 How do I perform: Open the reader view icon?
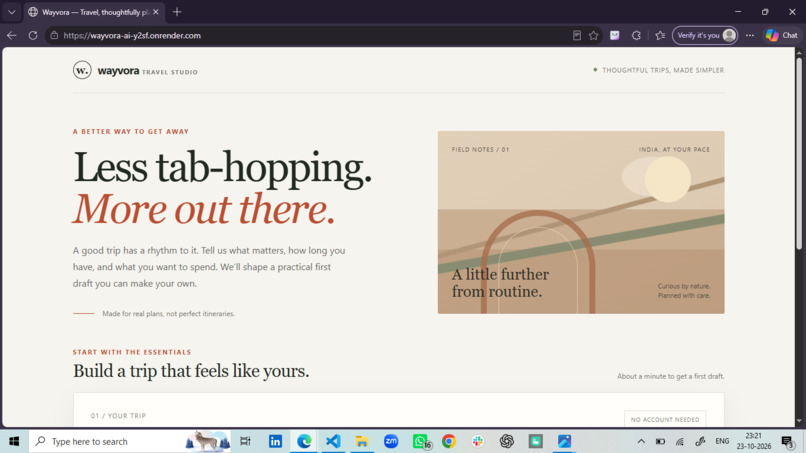coord(577,35)
